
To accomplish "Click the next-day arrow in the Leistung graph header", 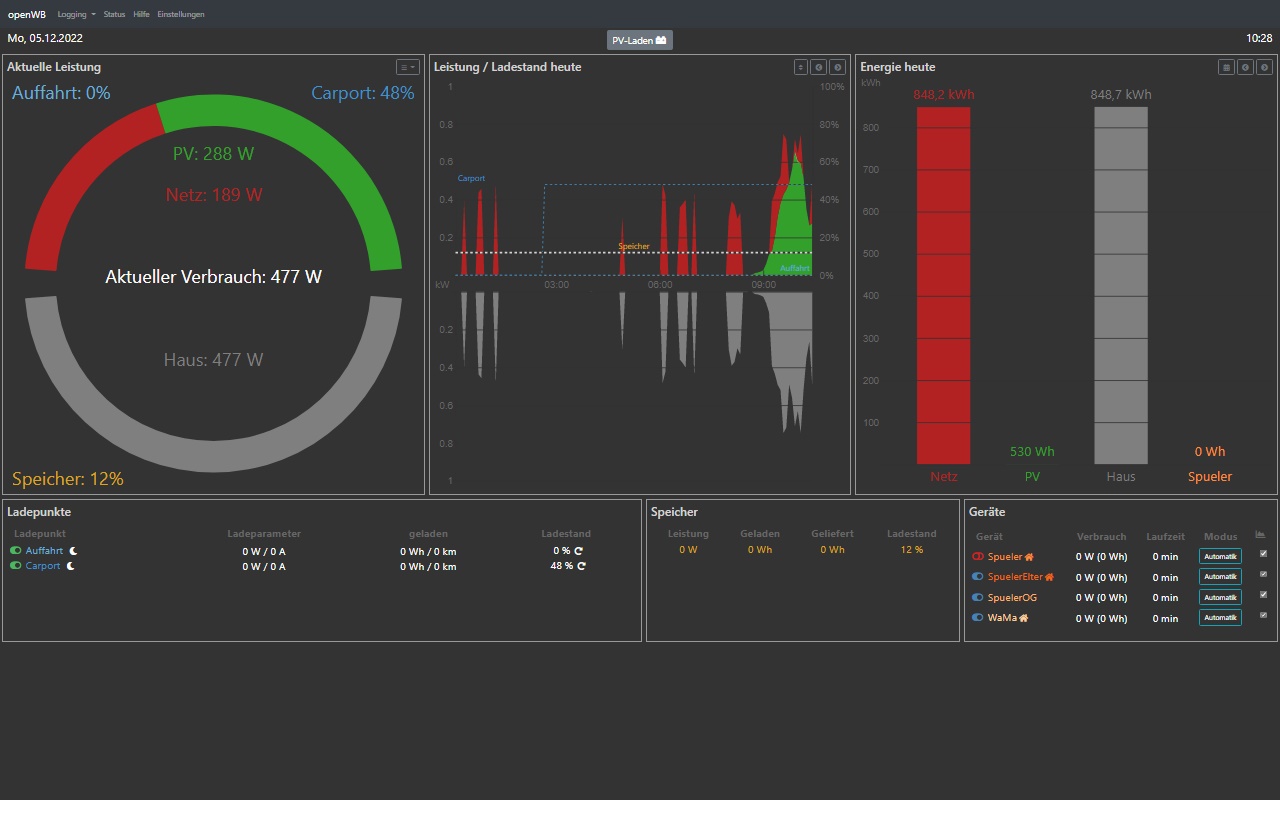I will pos(838,67).
